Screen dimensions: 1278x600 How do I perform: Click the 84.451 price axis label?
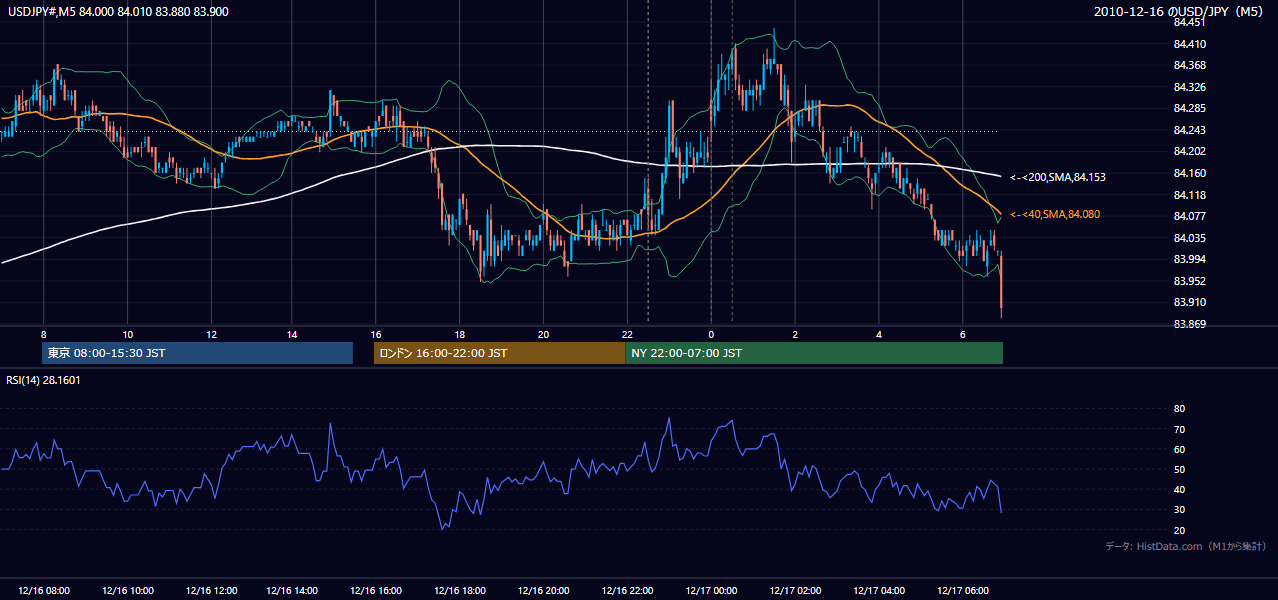(x=1188, y=22)
